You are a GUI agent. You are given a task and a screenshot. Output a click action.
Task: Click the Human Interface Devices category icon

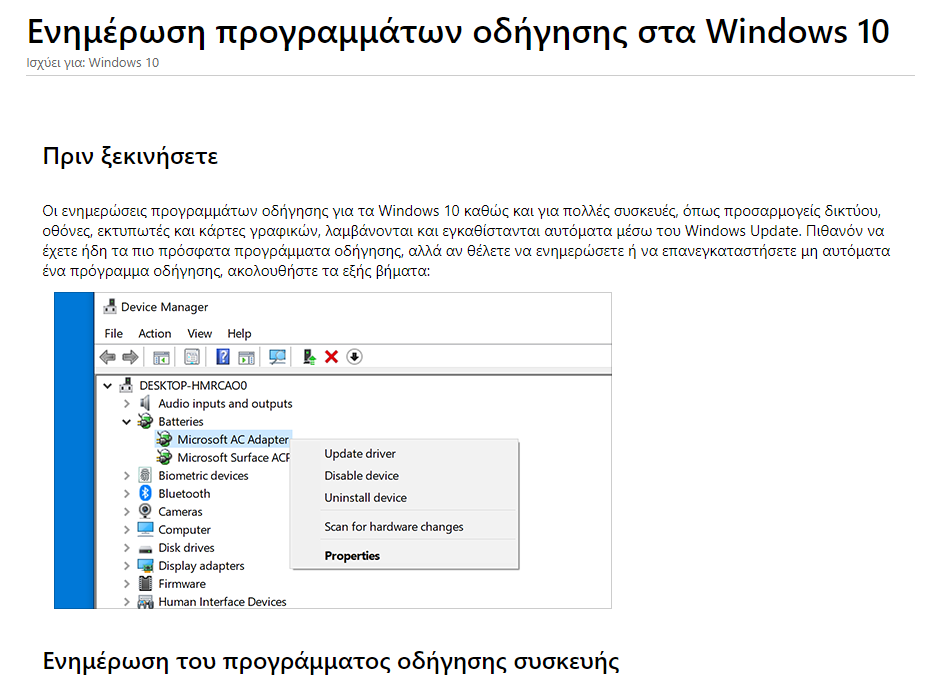coord(145,601)
